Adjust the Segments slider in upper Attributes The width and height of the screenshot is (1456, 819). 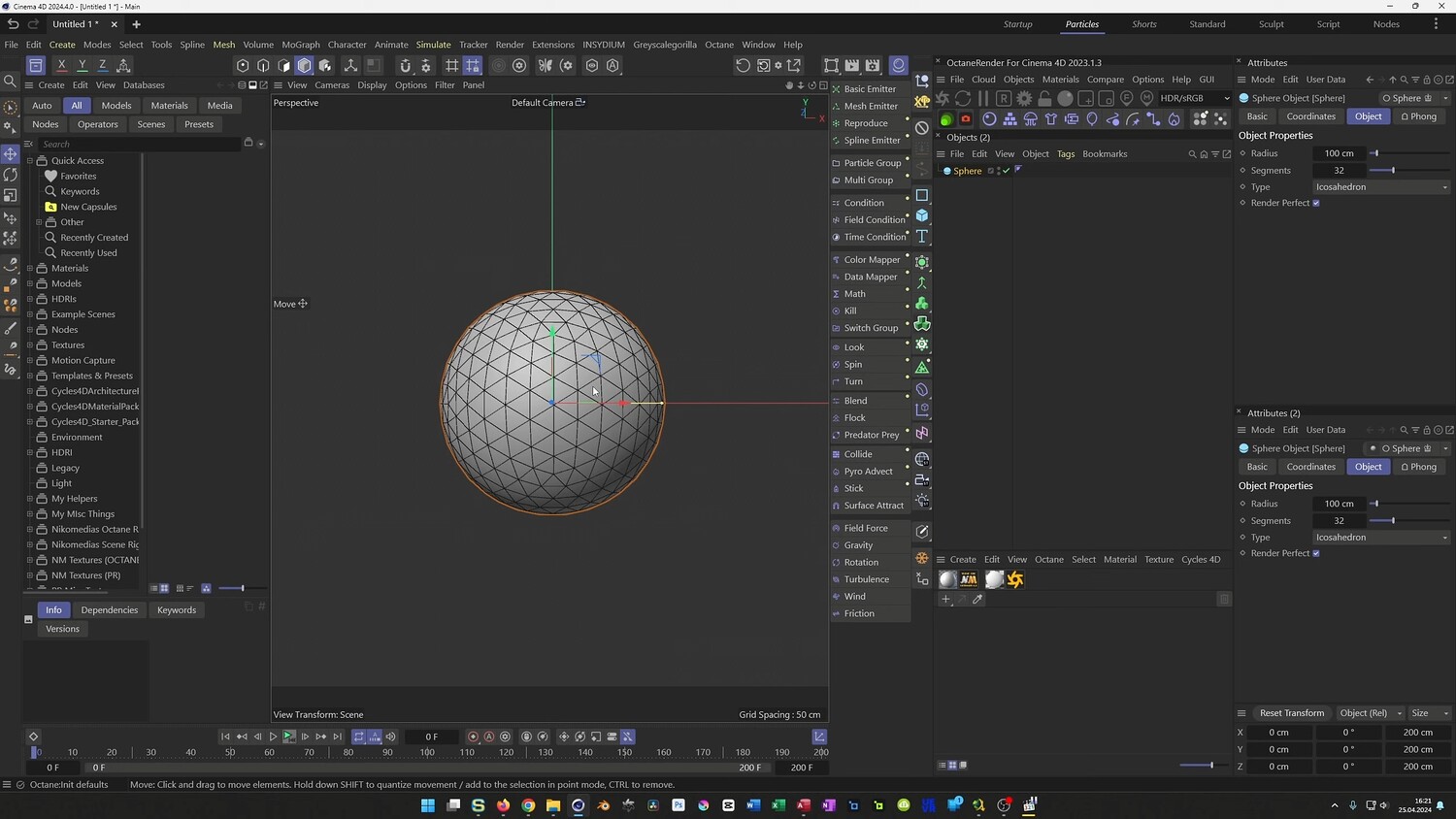[x=1393, y=171]
